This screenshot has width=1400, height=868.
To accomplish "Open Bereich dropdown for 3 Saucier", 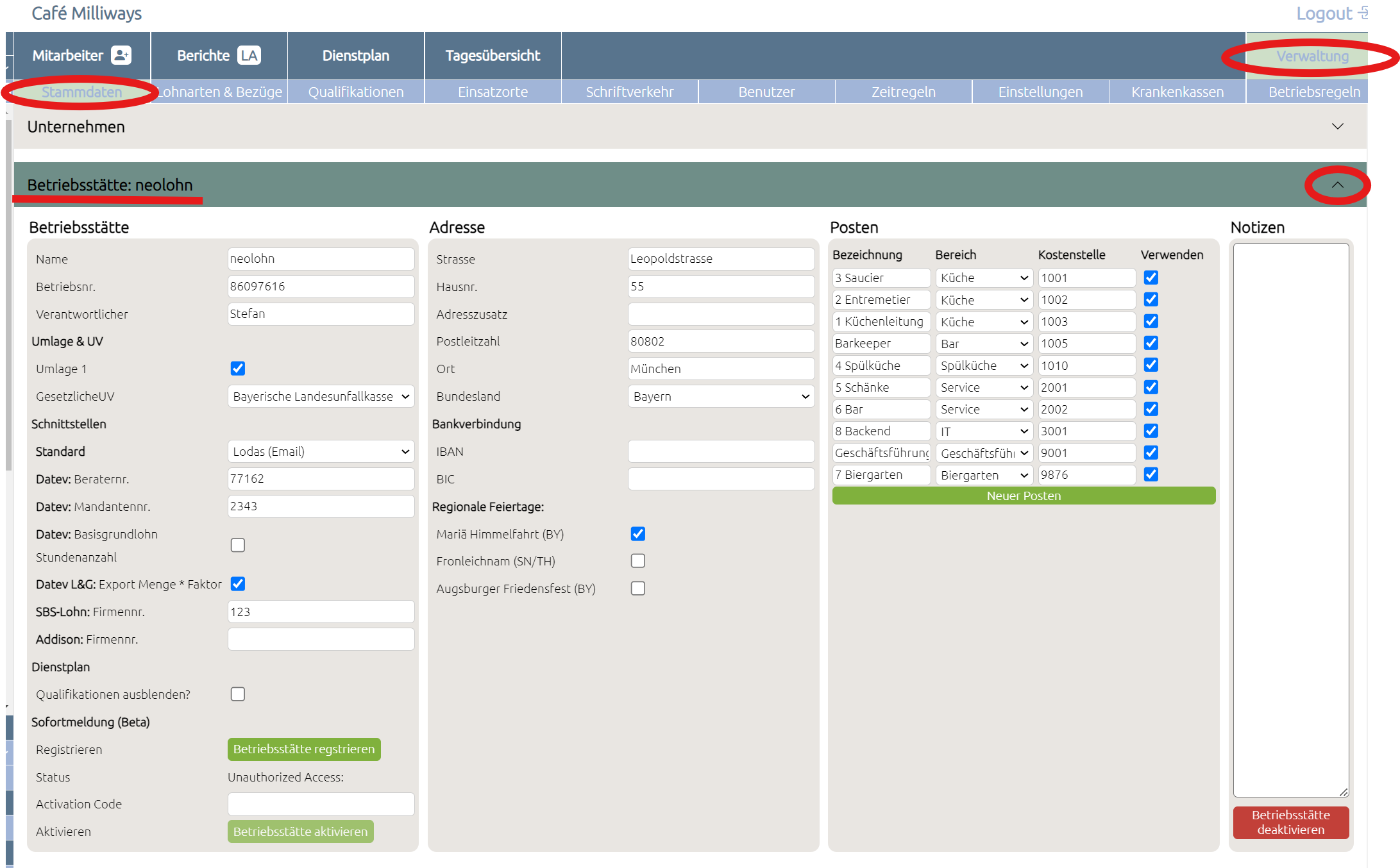I will (984, 278).
